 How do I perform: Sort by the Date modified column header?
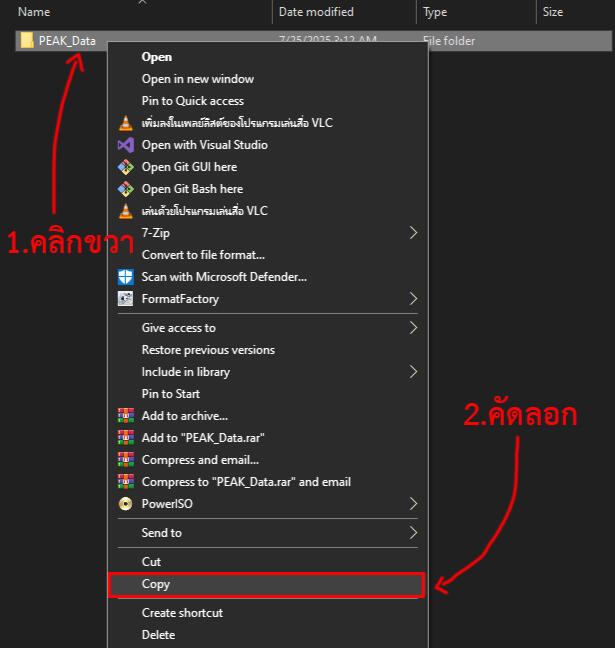pos(315,12)
